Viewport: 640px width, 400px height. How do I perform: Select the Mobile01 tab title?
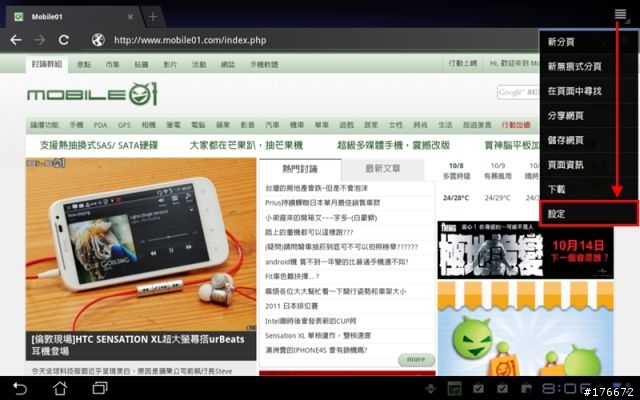pos(47,17)
